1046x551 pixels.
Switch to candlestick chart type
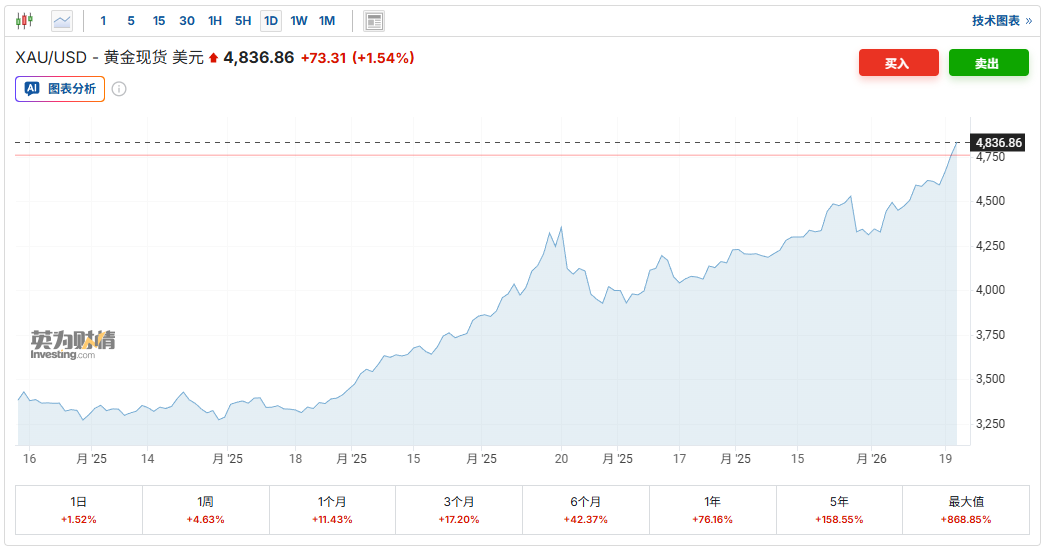25,21
